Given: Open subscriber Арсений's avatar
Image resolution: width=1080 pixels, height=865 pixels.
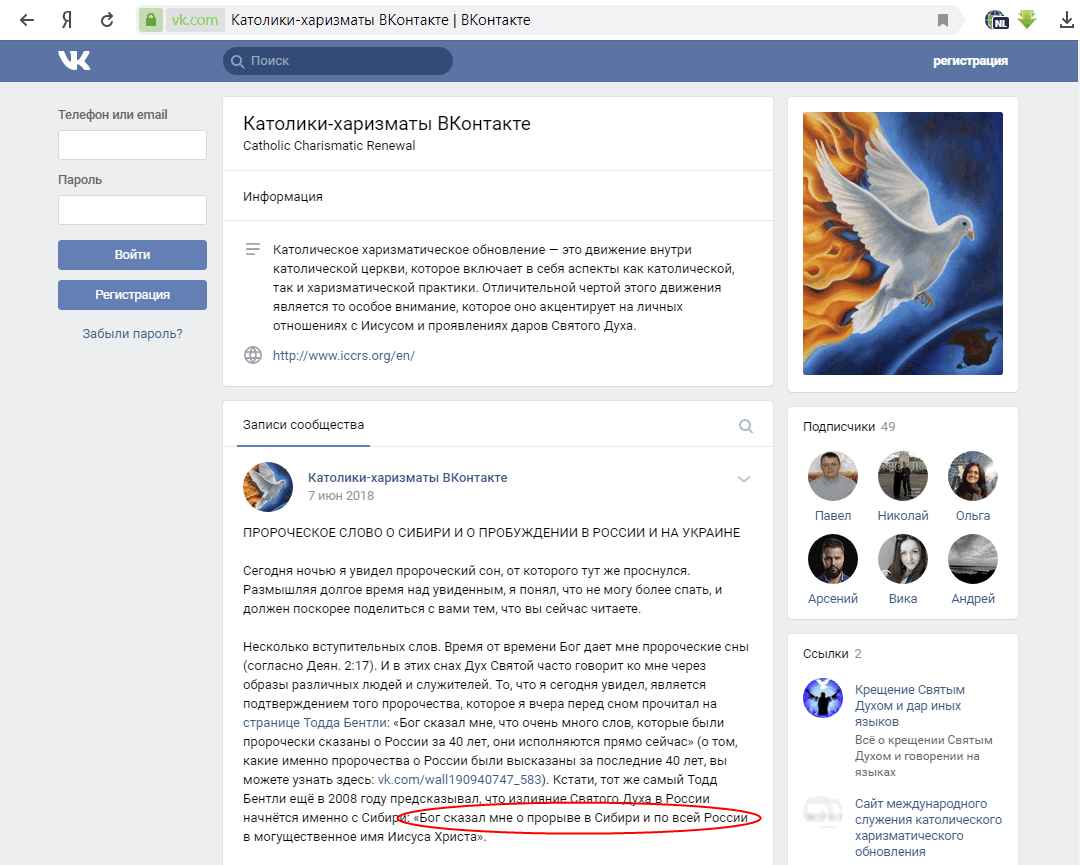Looking at the screenshot, I should (x=833, y=559).
